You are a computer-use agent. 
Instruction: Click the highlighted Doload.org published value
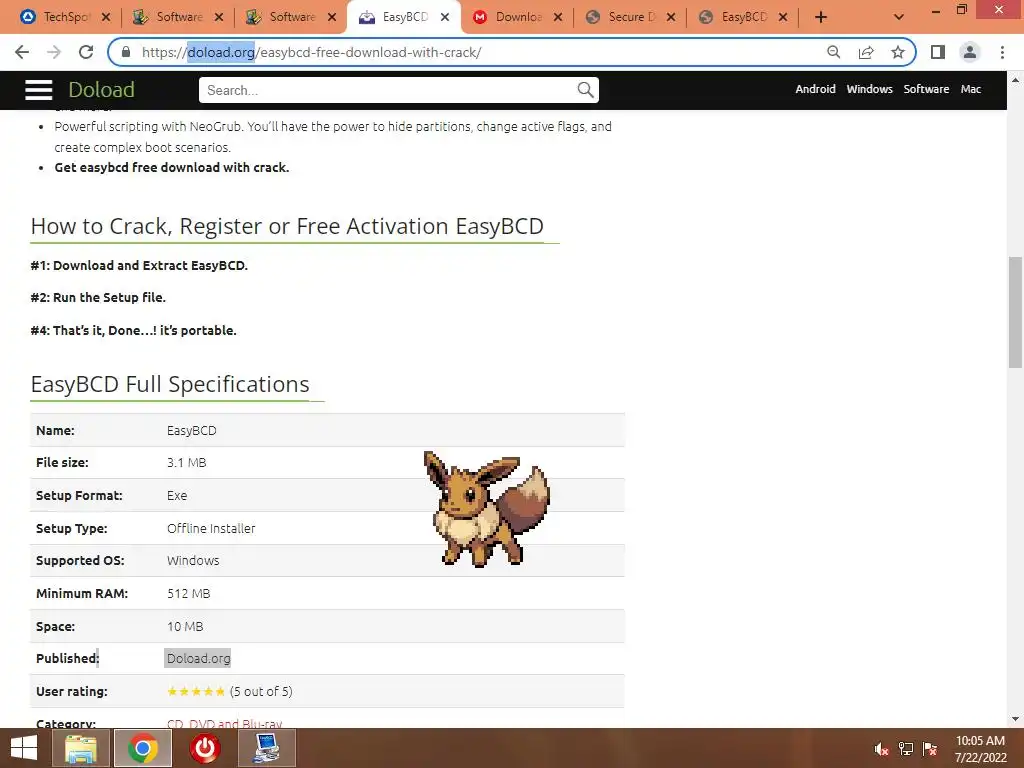199,658
